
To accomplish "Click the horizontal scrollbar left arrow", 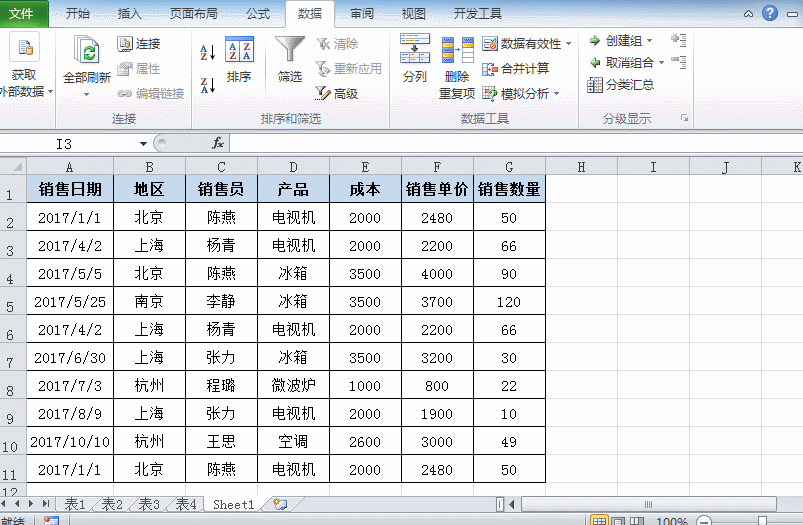I will point(512,505).
